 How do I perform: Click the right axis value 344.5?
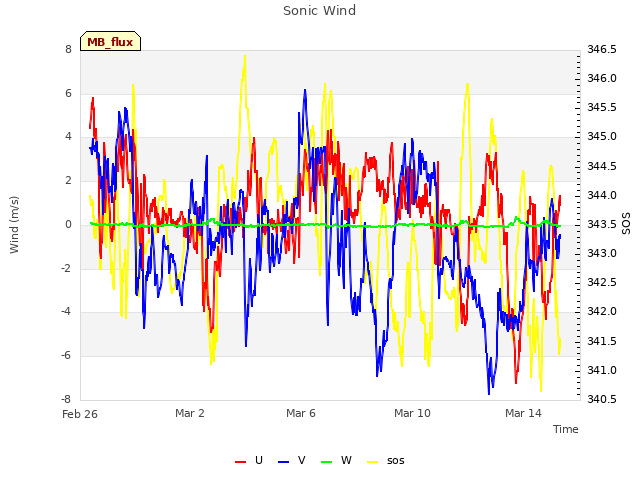coord(602,167)
